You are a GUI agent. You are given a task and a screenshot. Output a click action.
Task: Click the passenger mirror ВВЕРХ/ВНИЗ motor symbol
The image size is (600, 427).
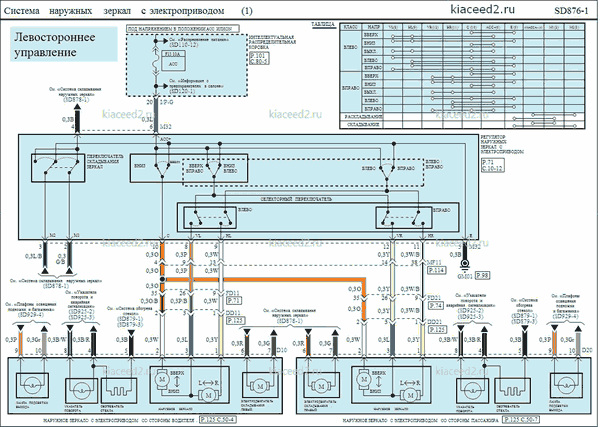tap(364, 380)
